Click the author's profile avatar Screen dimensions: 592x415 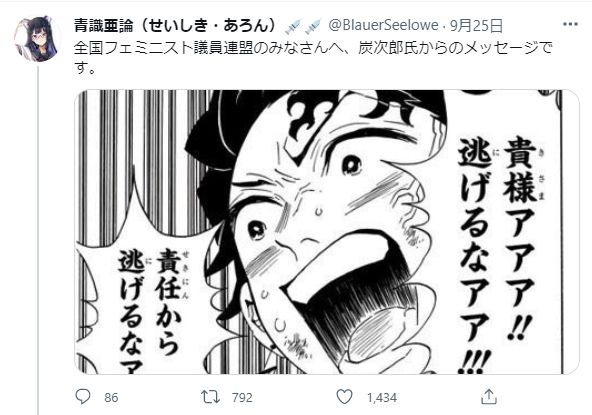click(x=36, y=39)
